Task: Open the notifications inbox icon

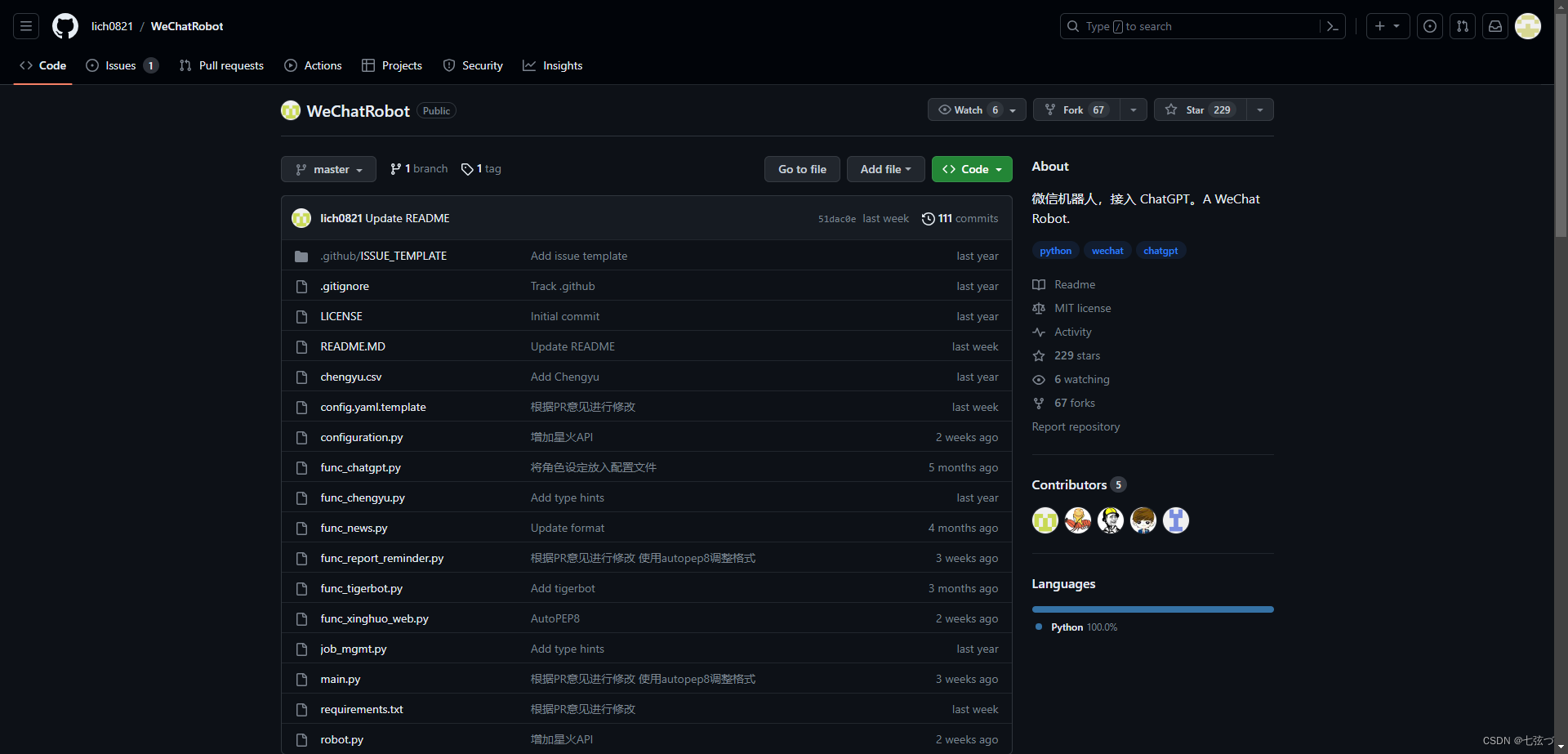Action: 1495,26
